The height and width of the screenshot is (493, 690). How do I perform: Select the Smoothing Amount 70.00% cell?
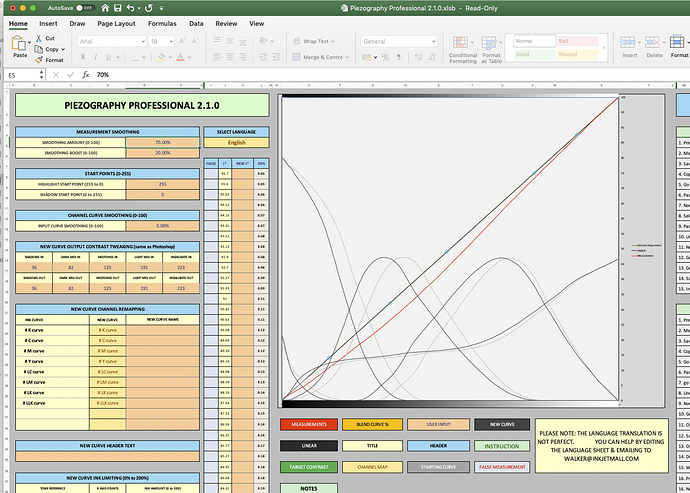coord(162,143)
